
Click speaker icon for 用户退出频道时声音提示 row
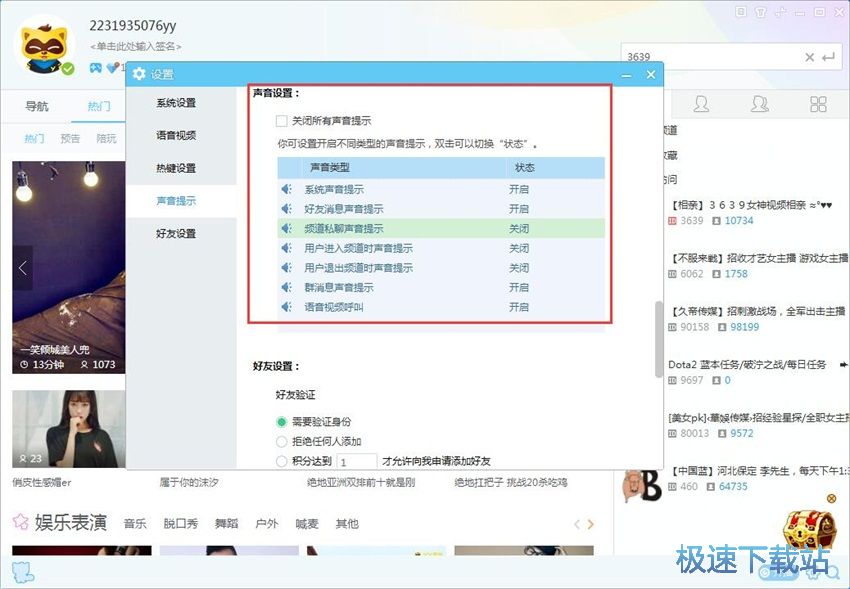pyautogui.click(x=287, y=267)
